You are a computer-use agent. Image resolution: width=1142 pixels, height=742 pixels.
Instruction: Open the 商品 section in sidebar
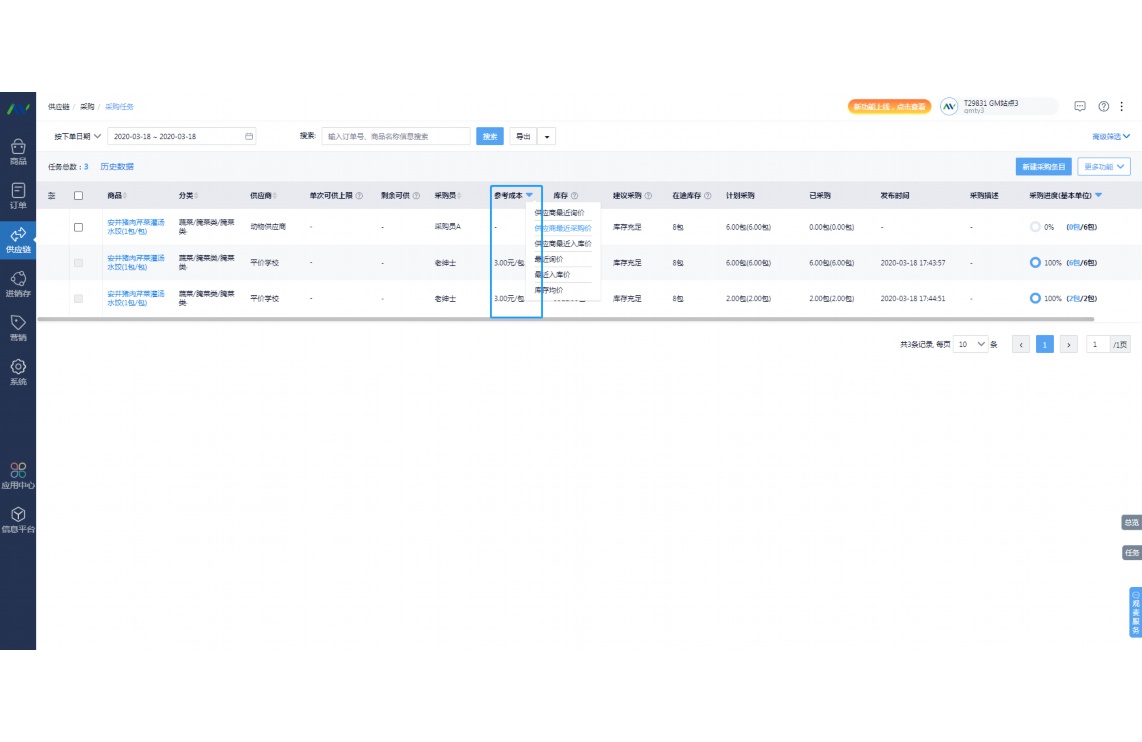[x=18, y=151]
